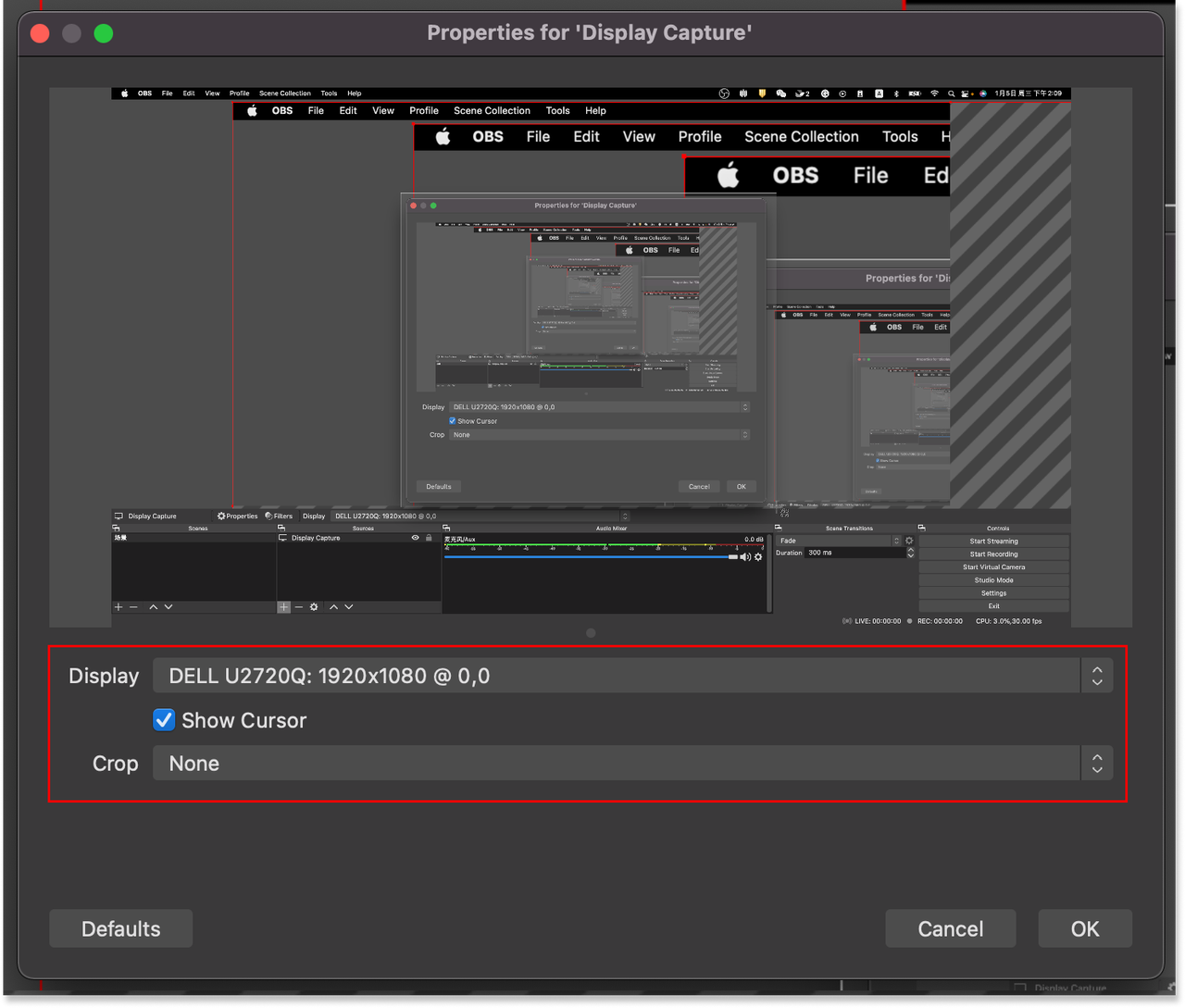Click the Bluetooth icon in preview menu bar
The width and height of the screenshot is (1185, 1008).
(x=896, y=93)
